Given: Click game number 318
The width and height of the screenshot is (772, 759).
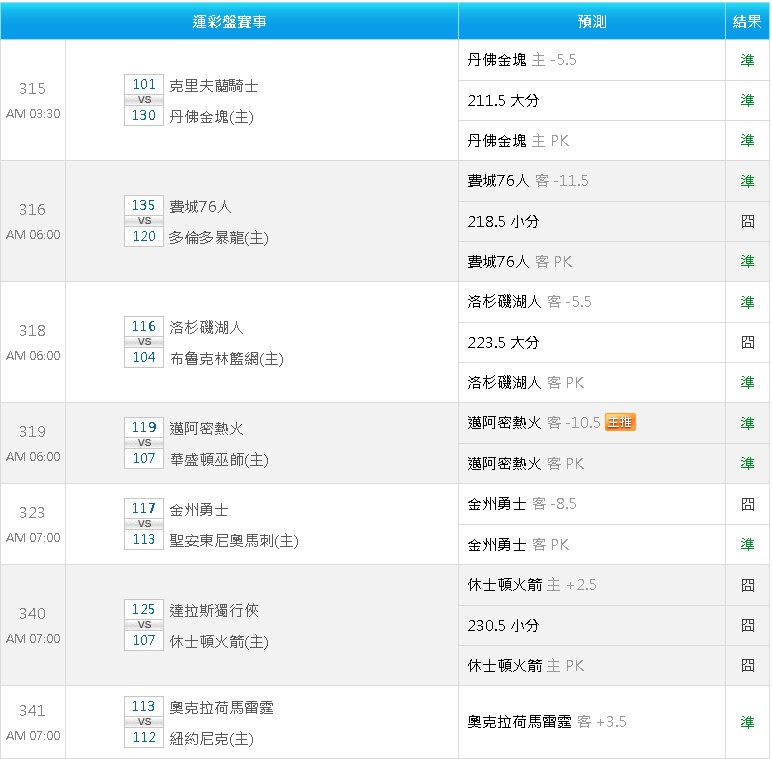Looking at the screenshot, I should [32, 331].
